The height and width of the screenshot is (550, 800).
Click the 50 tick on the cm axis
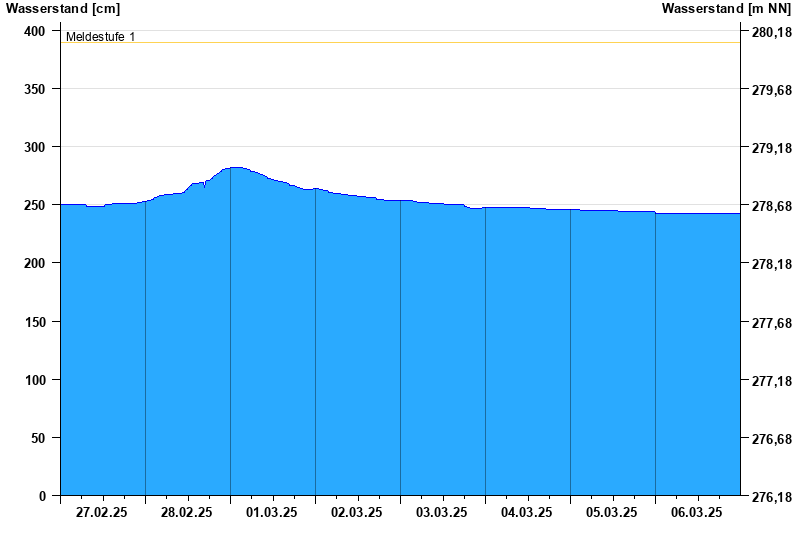pyautogui.click(x=38, y=438)
